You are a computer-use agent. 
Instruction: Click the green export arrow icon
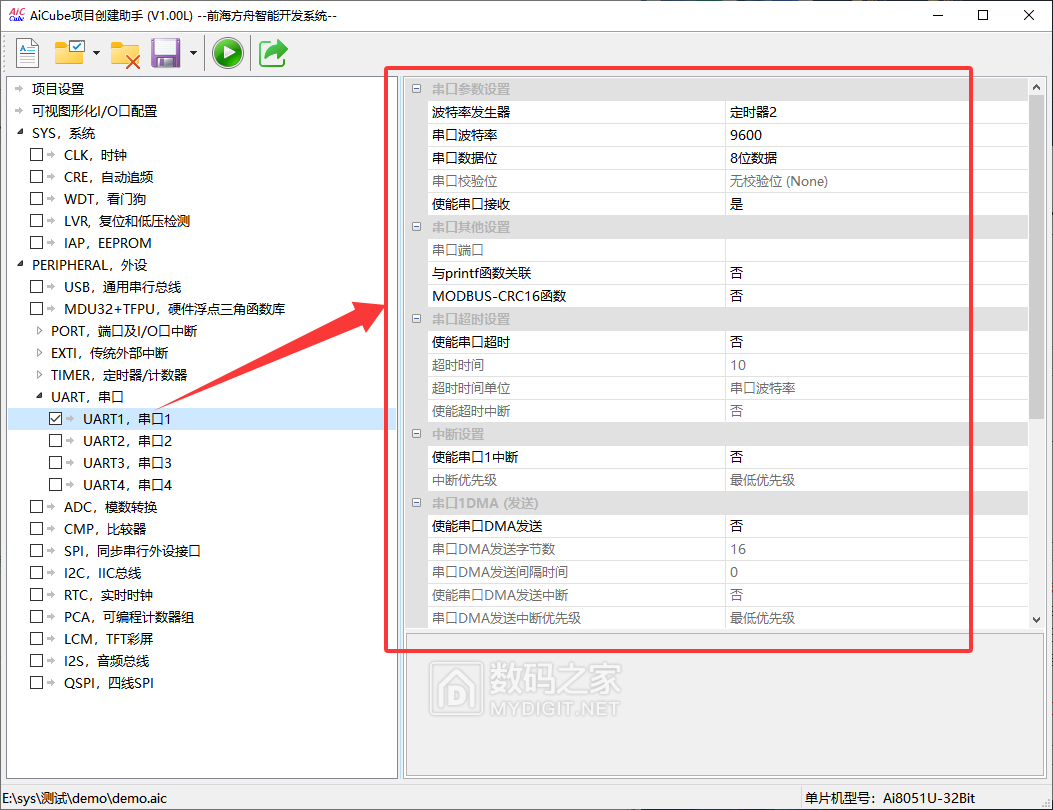coord(273,53)
